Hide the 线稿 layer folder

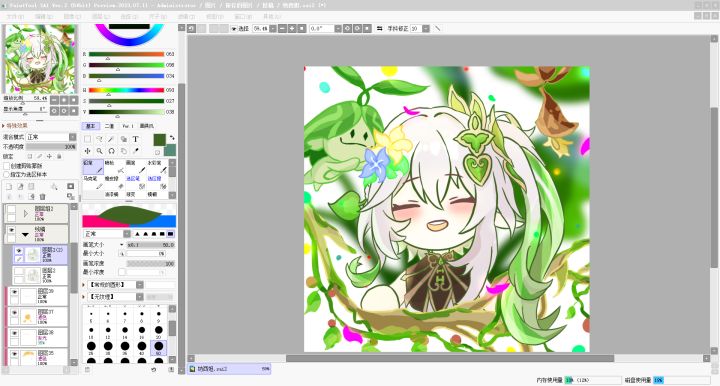[11, 230]
